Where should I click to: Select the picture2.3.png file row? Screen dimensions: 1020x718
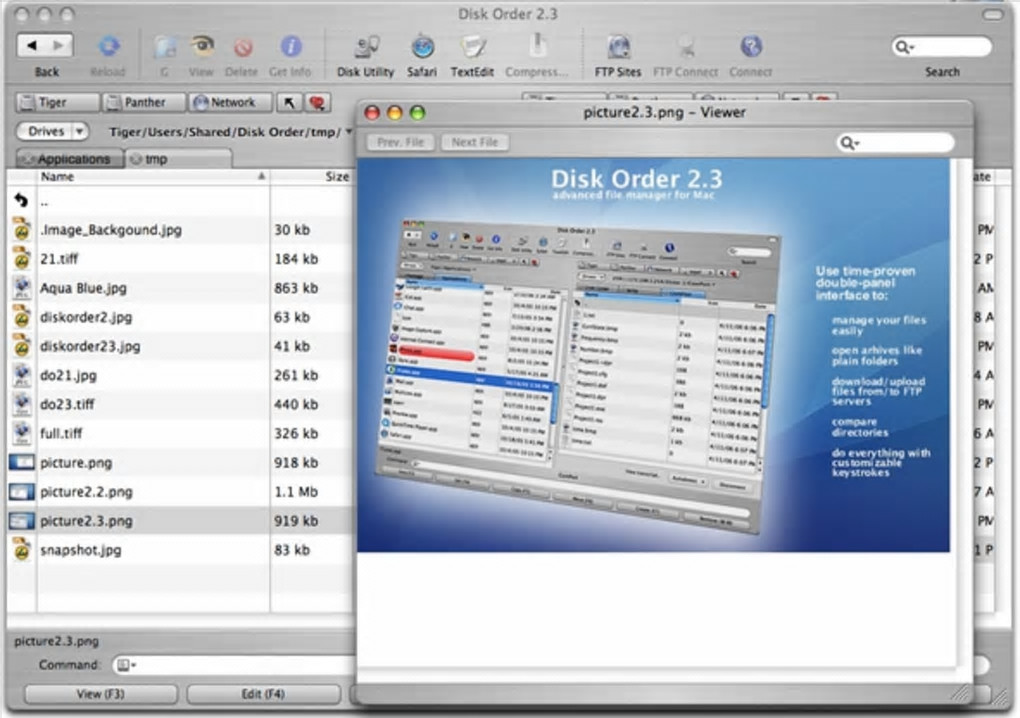click(181, 521)
